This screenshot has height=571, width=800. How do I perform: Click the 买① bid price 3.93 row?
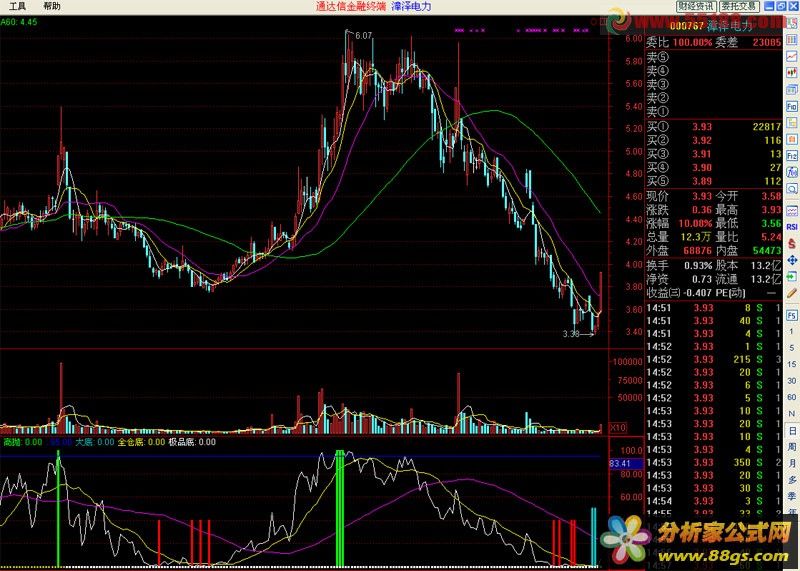coord(714,127)
